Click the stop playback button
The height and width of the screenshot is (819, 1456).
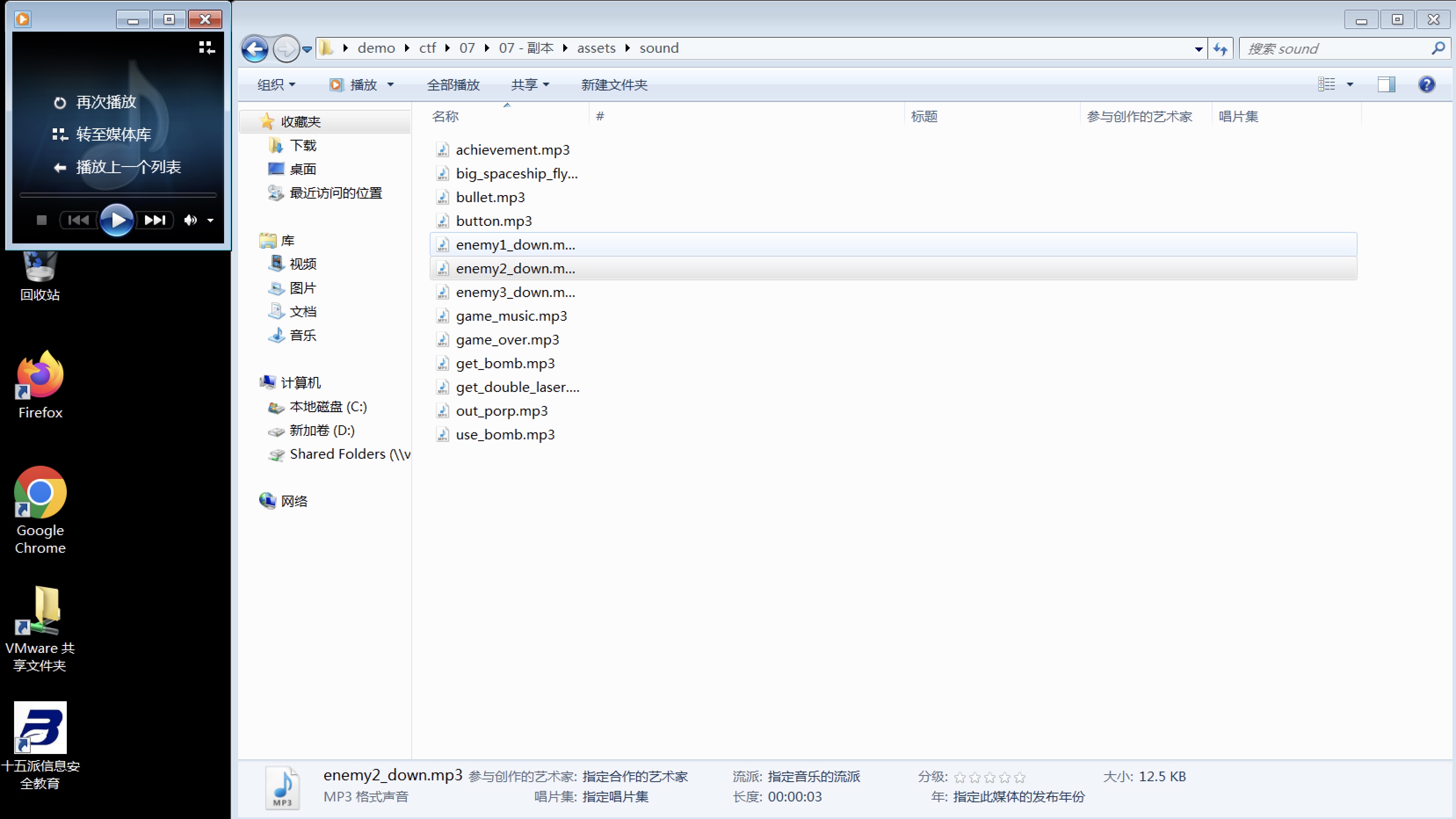click(41, 220)
